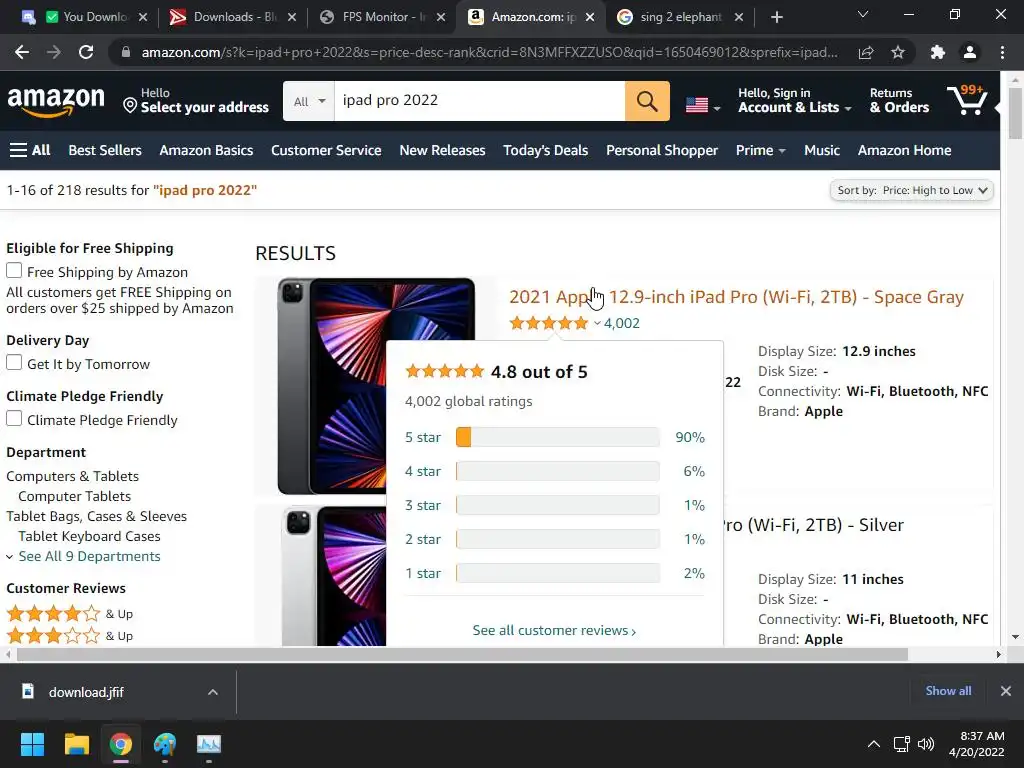The height and width of the screenshot is (768, 1024).
Task: Open Returns & Orders
Action: [x=899, y=101]
